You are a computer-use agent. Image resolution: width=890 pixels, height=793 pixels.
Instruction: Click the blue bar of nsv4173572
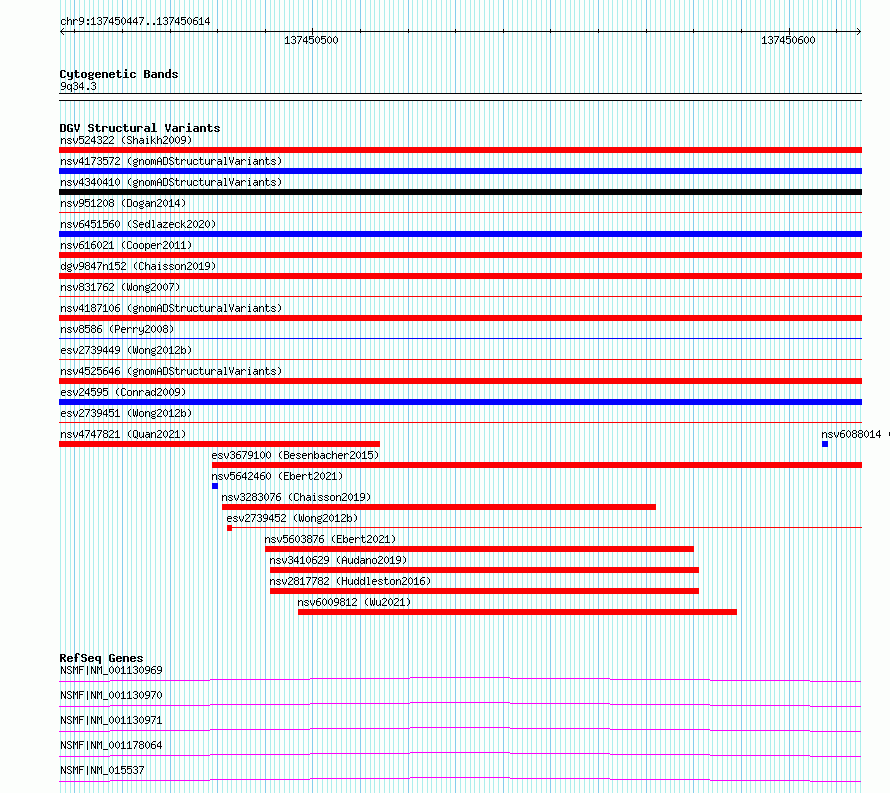pos(460,171)
